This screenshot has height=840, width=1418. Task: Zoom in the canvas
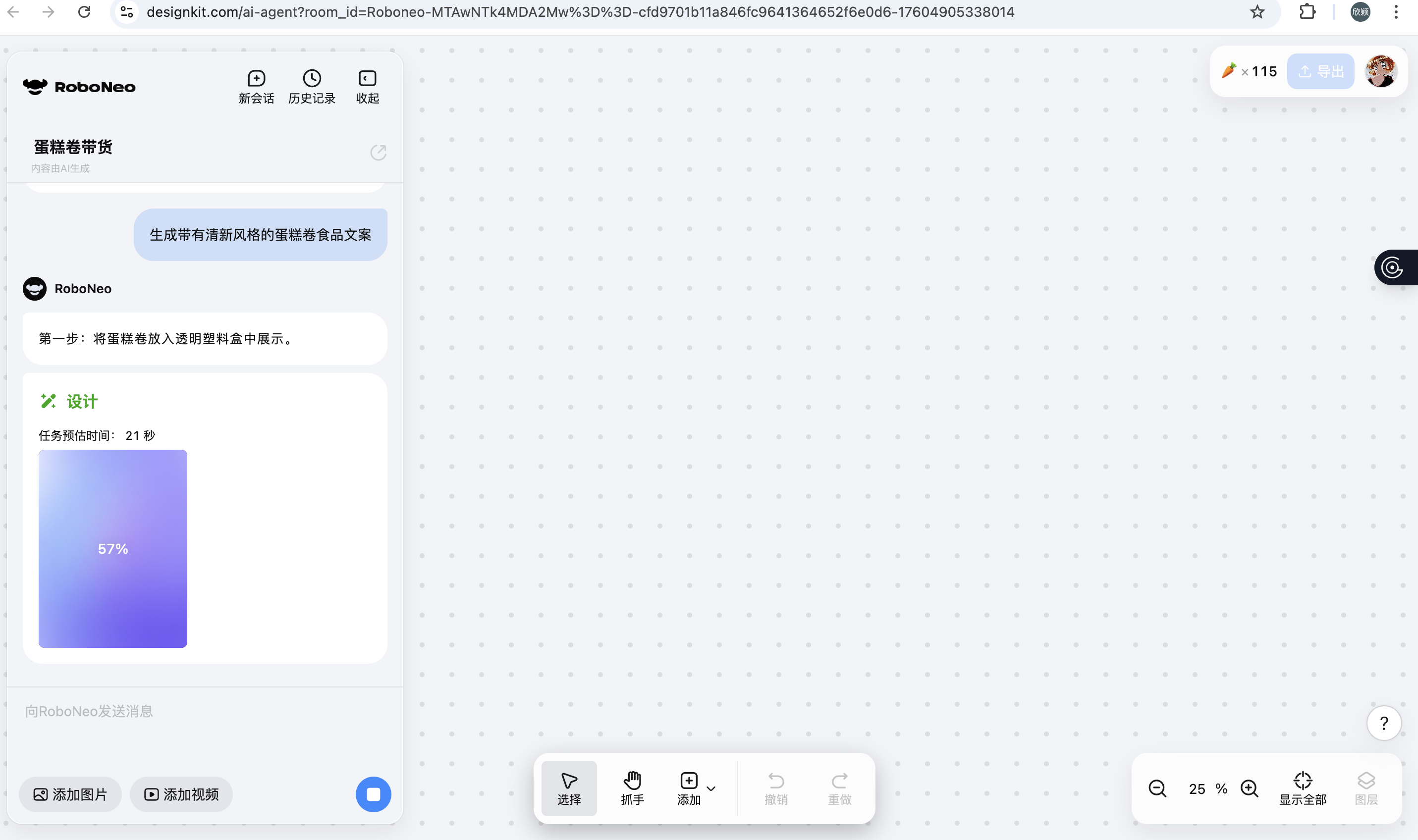click(1249, 788)
